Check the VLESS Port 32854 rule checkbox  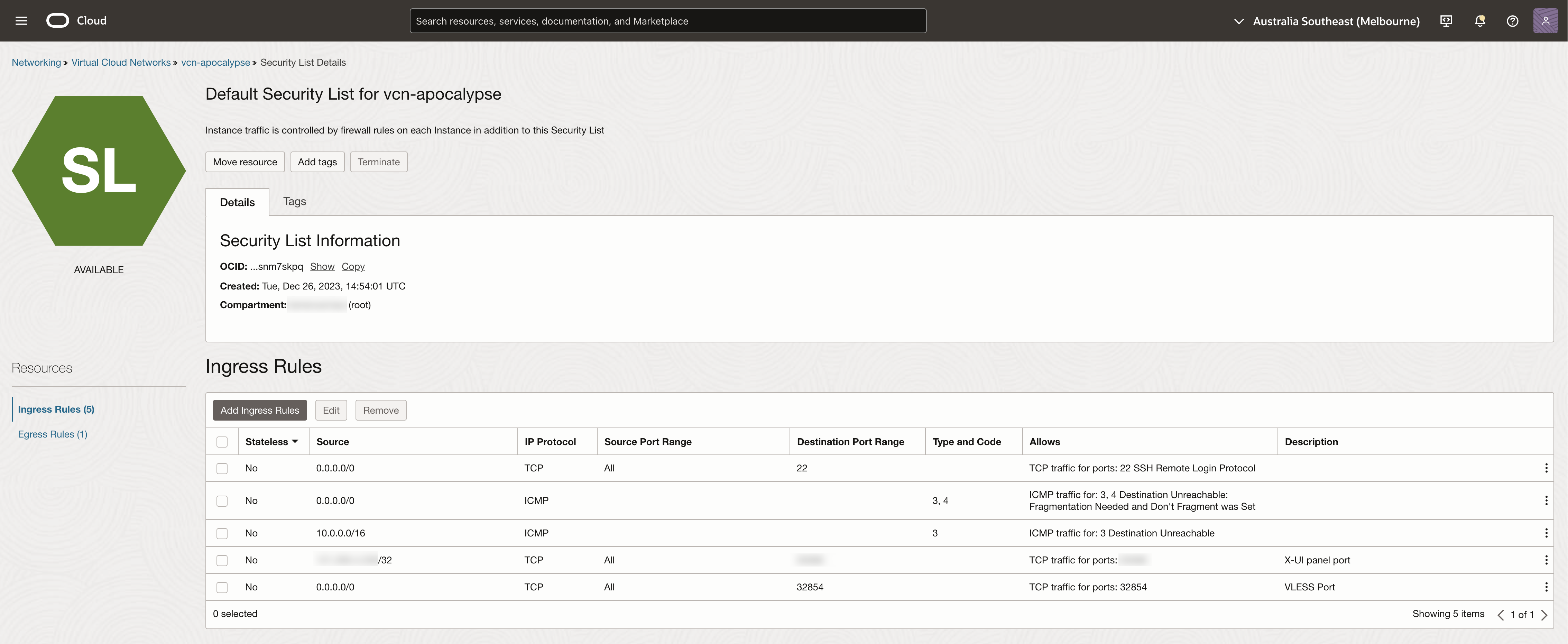(x=222, y=587)
